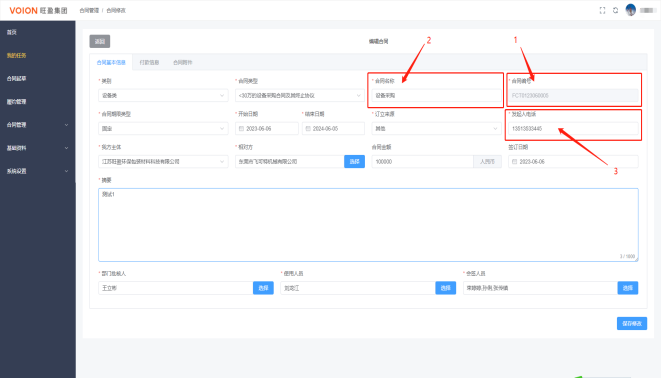Click the calendar icon in 开始日期 field

click(x=242, y=129)
